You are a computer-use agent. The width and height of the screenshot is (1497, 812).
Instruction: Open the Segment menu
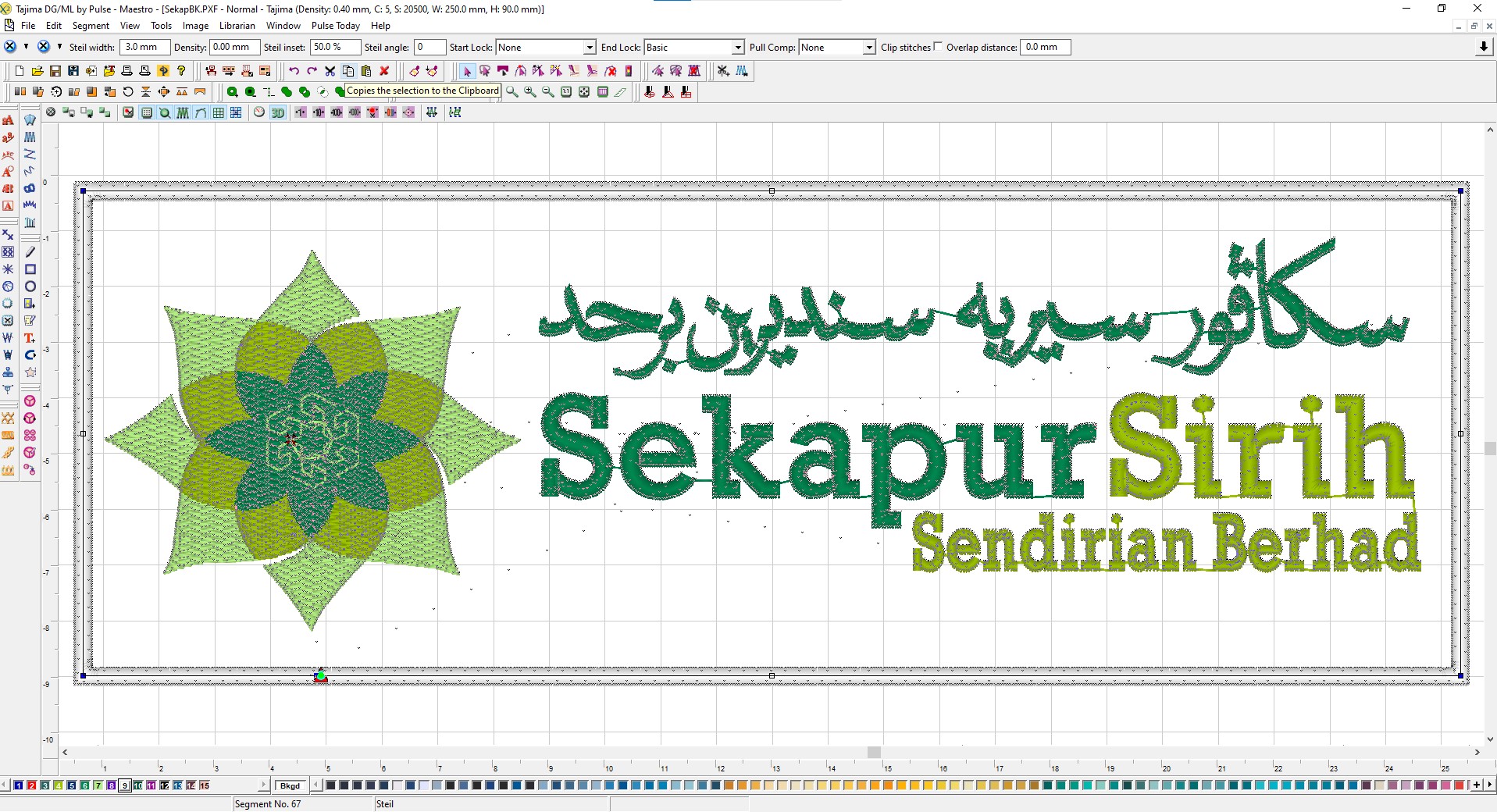[91, 26]
